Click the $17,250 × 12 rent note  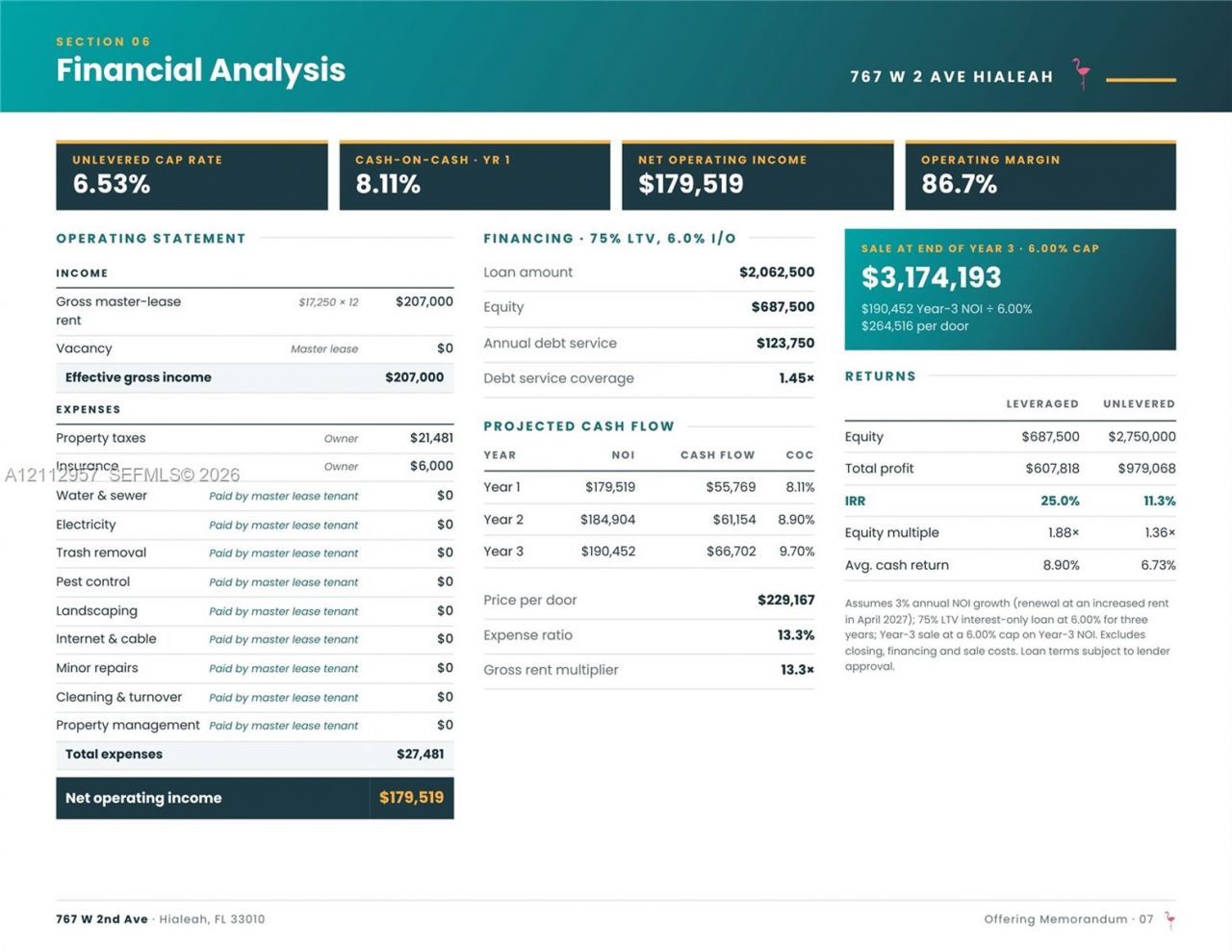click(328, 302)
